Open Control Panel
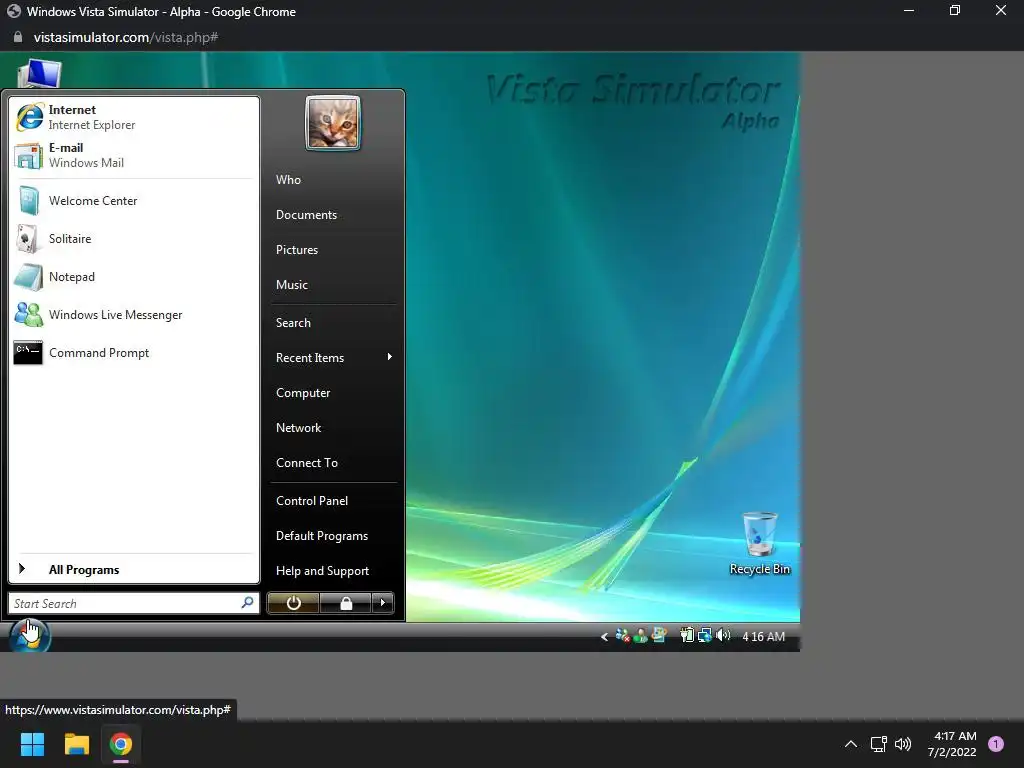This screenshot has width=1024, height=768. (x=333, y=500)
